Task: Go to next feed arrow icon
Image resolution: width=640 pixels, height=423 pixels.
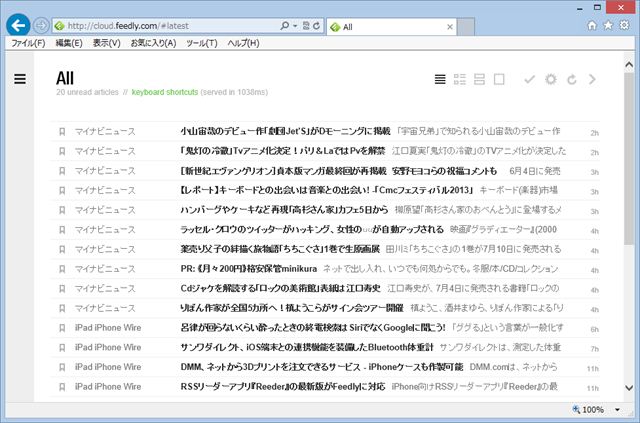Action: tap(592, 79)
